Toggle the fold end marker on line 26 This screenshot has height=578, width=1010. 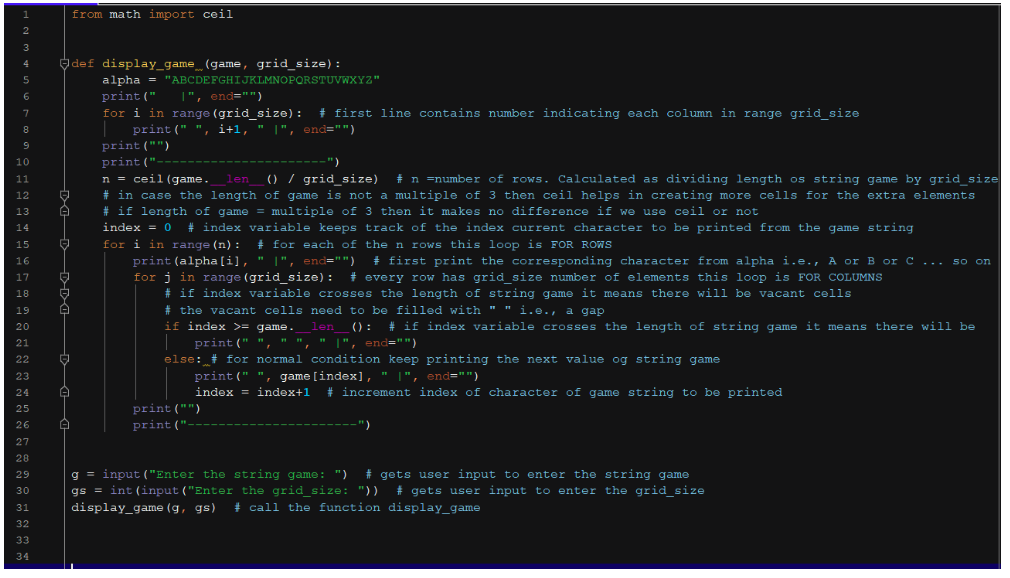click(63, 424)
